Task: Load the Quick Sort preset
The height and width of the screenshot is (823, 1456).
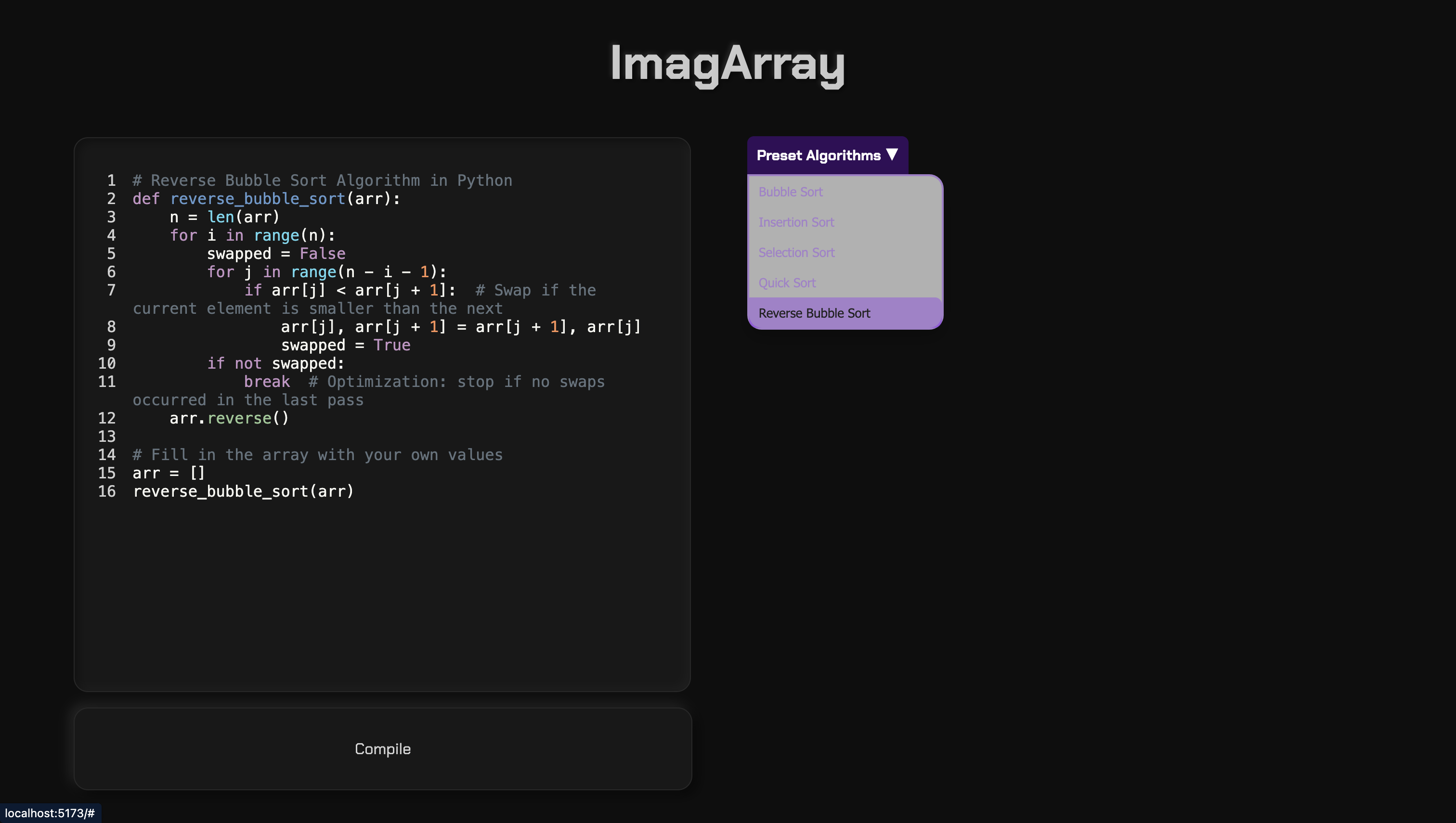Action: pos(787,283)
